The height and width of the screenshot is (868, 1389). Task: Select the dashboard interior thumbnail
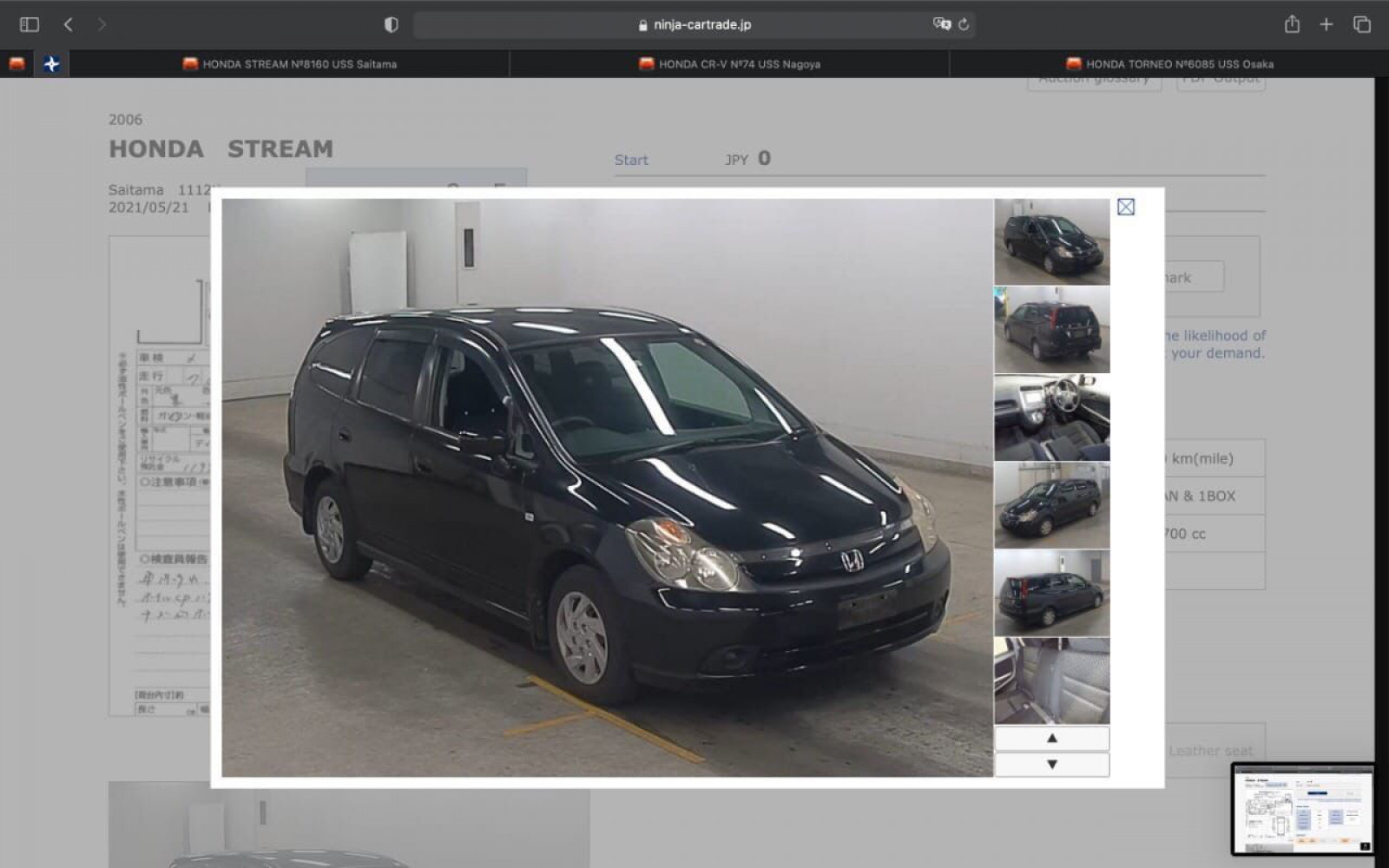tap(1051, 418)
